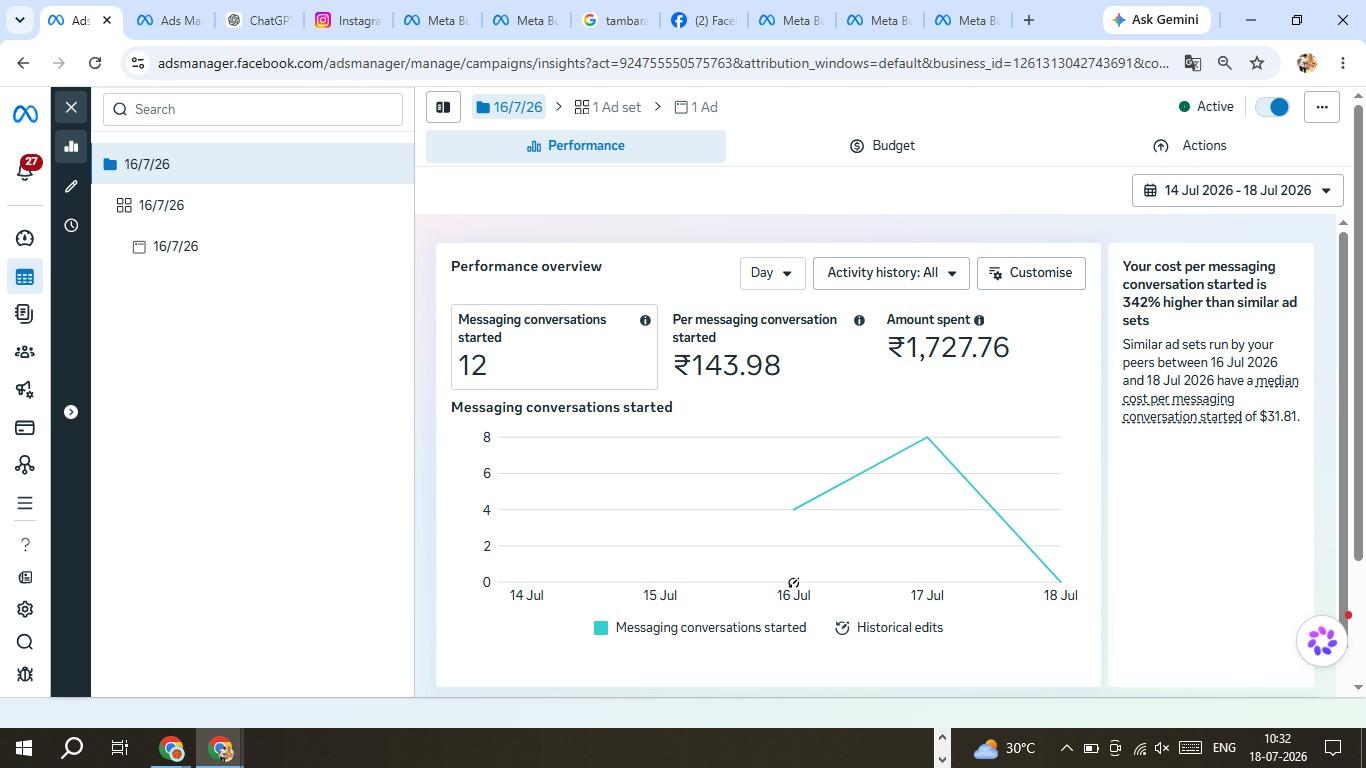Open notifications bell with 27 badge
The height and width of the screenshot is (768, 1366).
(26, 169)
